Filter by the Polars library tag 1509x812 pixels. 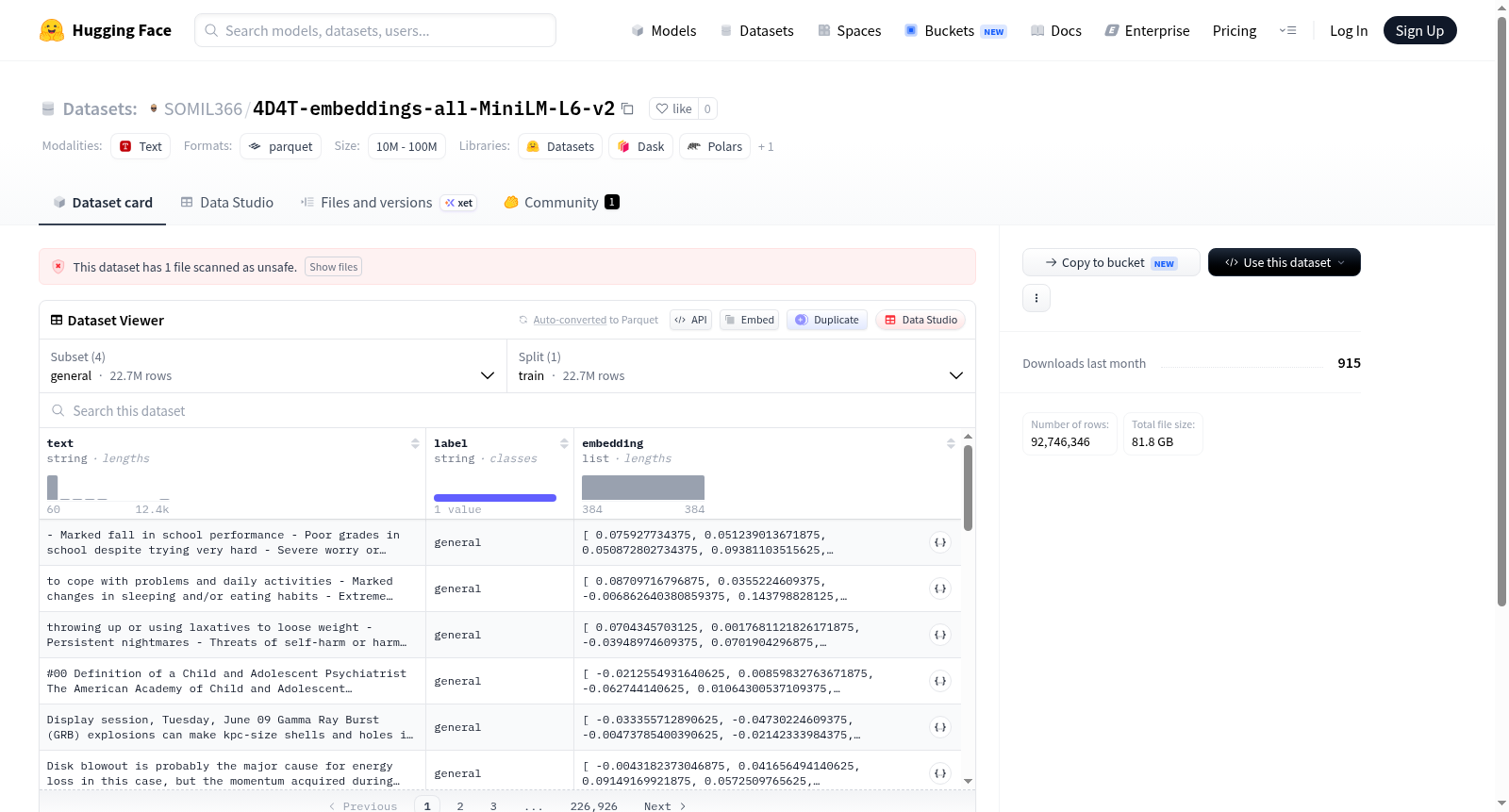coord(715,146)
